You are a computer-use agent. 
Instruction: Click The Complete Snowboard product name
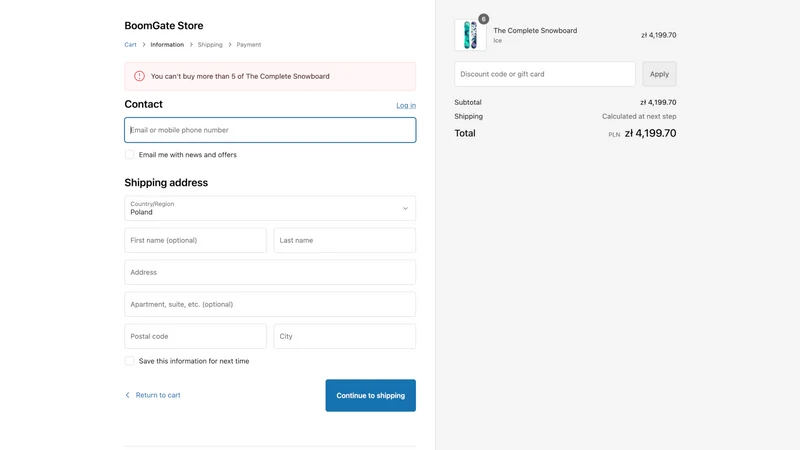[535, 31]
